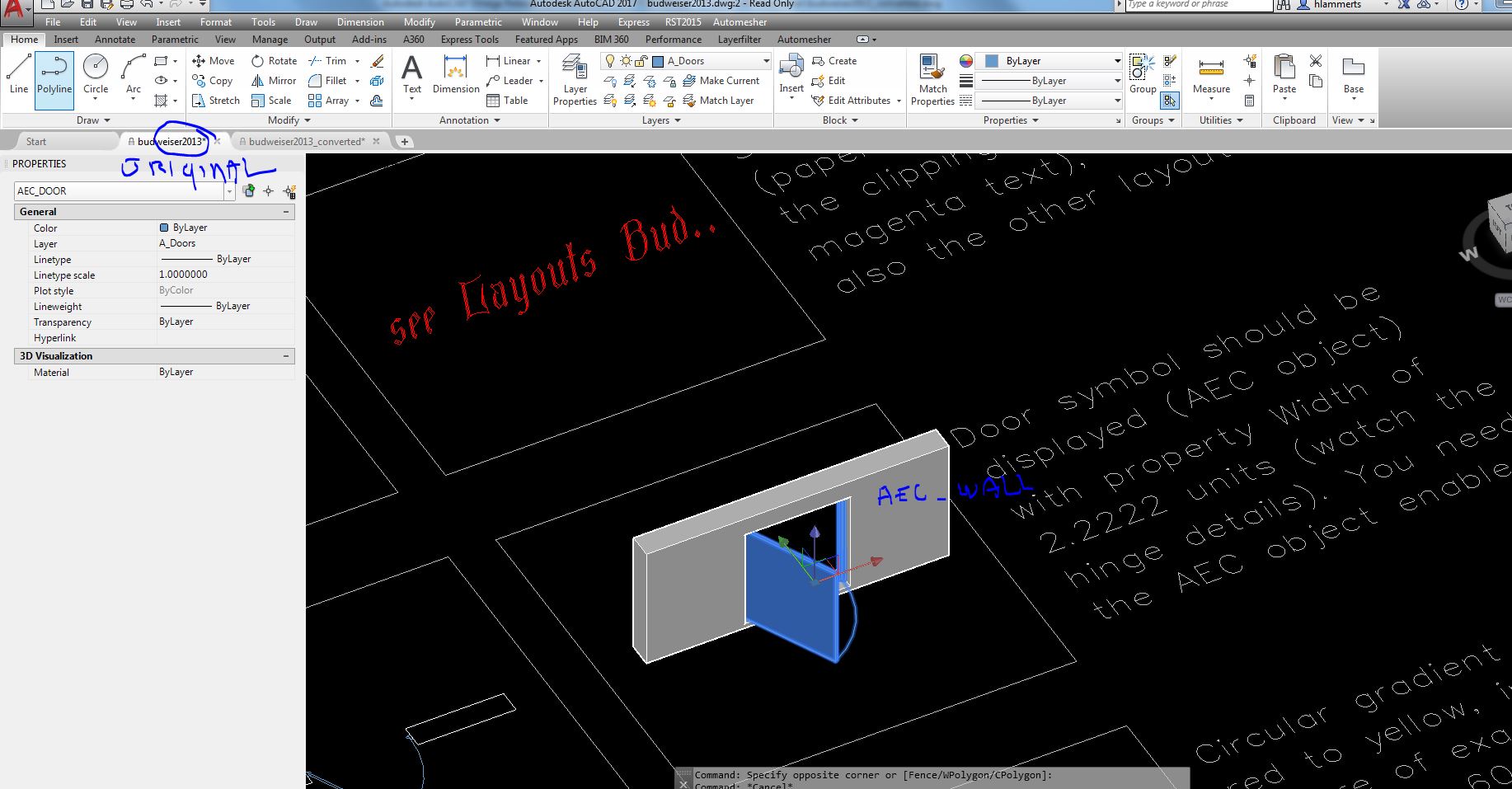
Task: Click the Leader annotation button
Action: tap(509, 81)
